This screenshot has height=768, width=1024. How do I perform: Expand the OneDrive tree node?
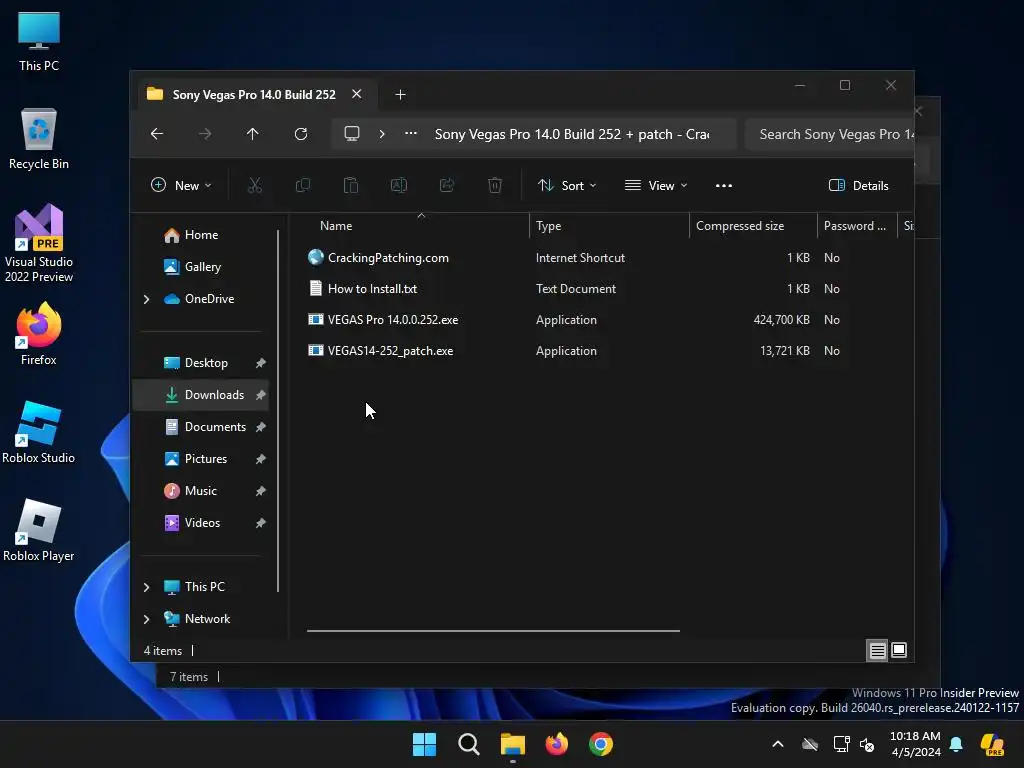coord(146,299)
